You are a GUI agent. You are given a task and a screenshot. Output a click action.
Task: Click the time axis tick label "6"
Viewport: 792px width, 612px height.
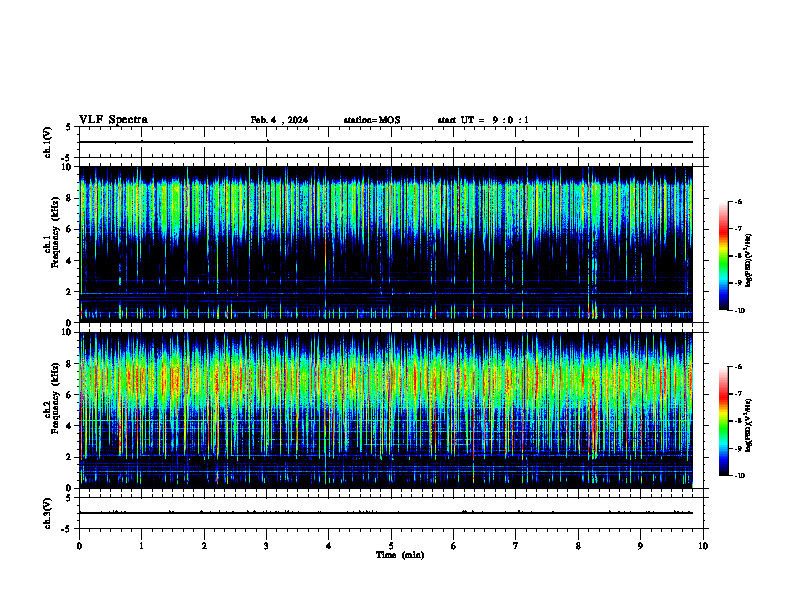[x=454, y=546]
